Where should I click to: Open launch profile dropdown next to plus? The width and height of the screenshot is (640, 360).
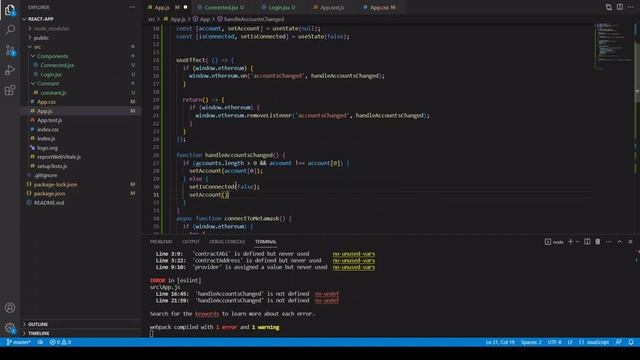578,242
